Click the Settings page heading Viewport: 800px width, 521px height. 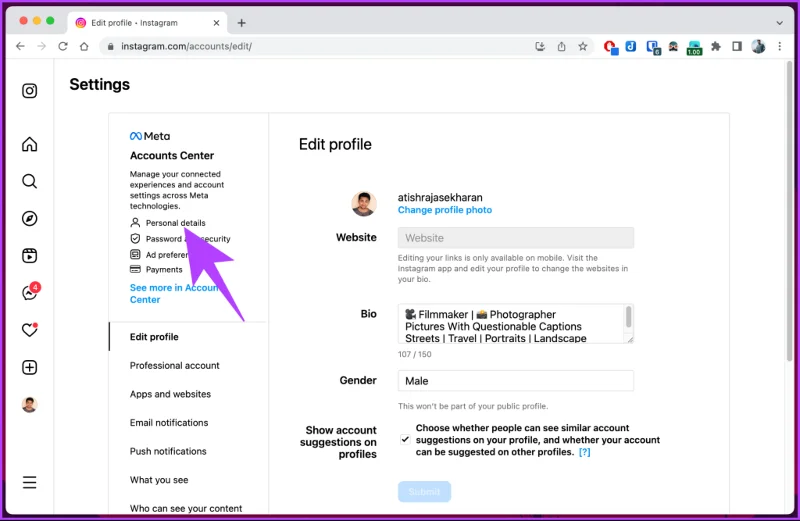(99, 84)
